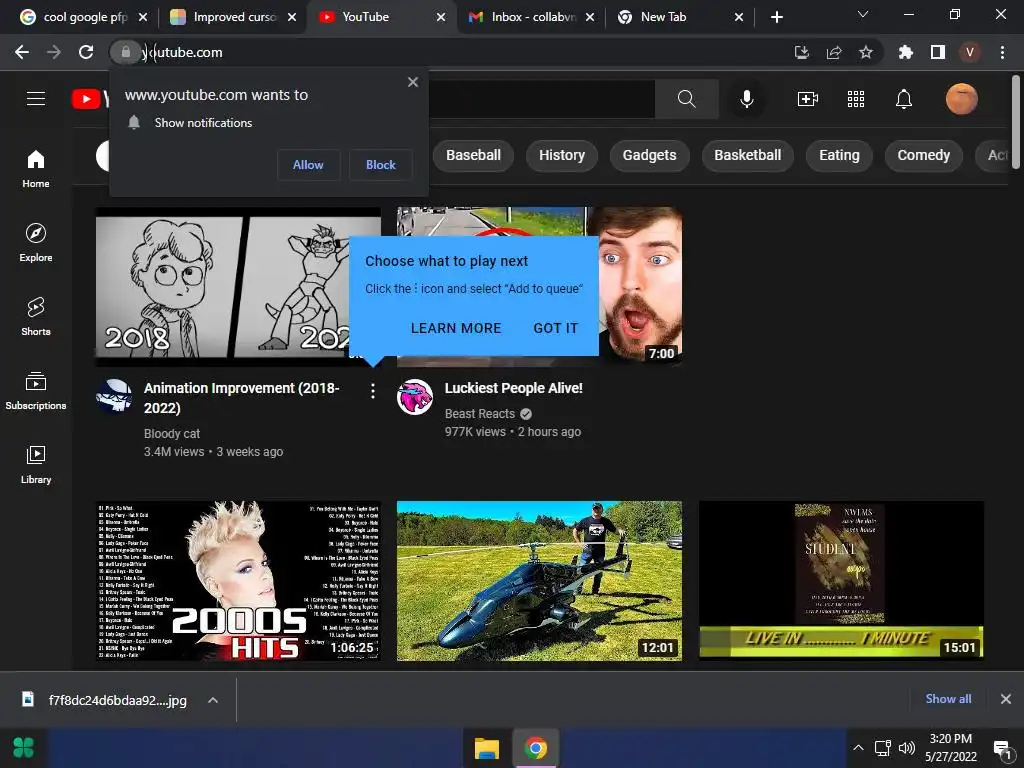Switch to cool google pfp tab
Screen dimensions: 1024x768
84,17
